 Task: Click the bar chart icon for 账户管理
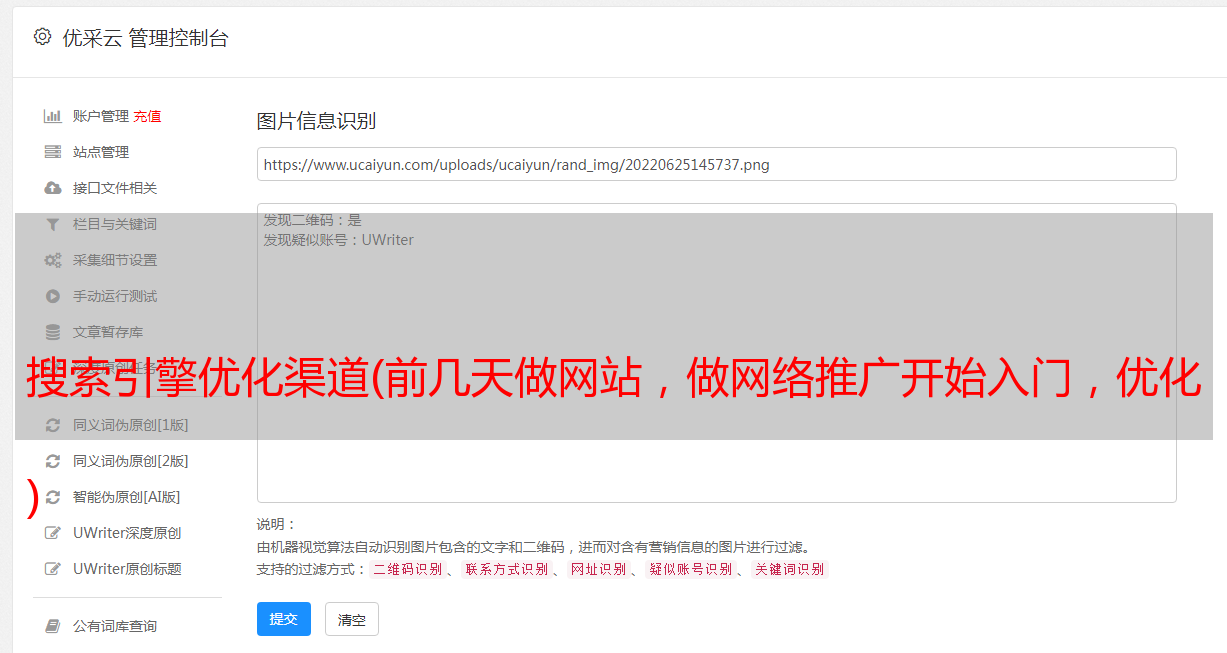[53, 116]
